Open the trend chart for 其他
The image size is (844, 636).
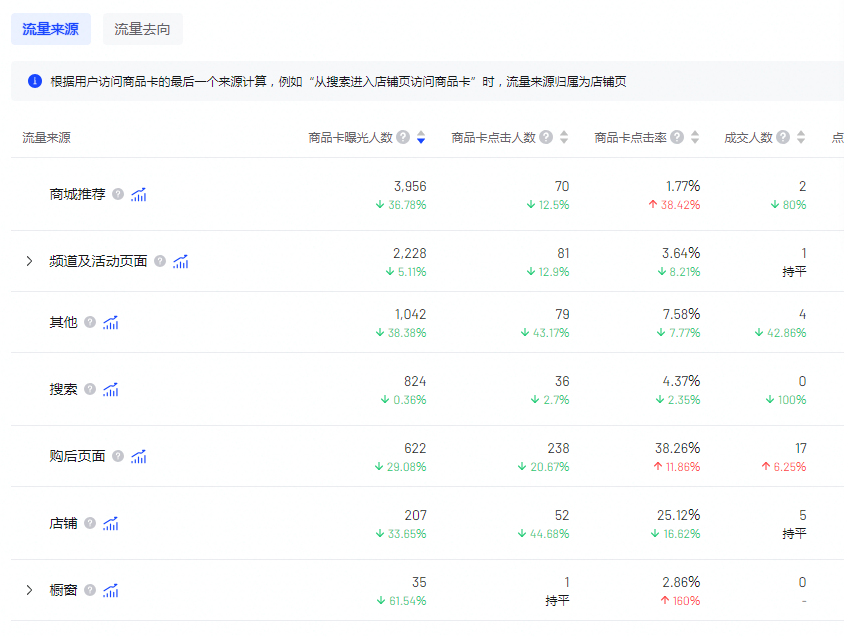110,322
